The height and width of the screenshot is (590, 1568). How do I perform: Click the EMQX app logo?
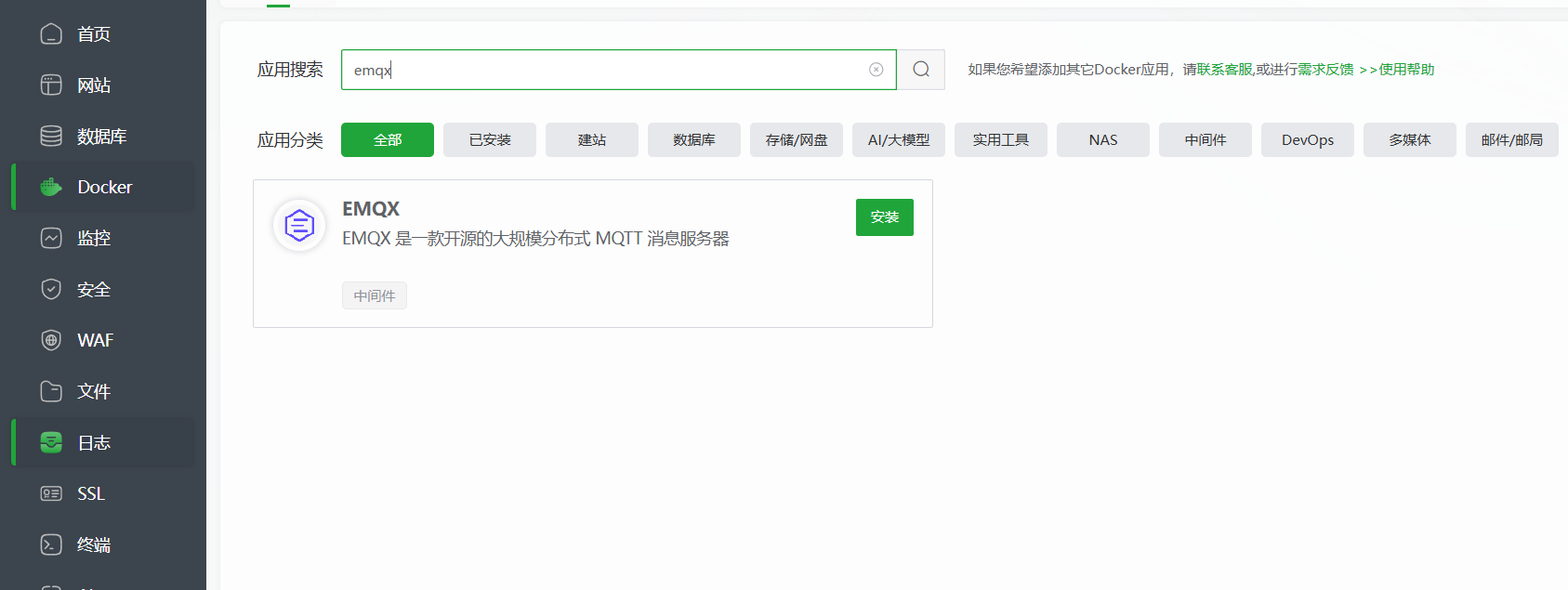point(299,226)
